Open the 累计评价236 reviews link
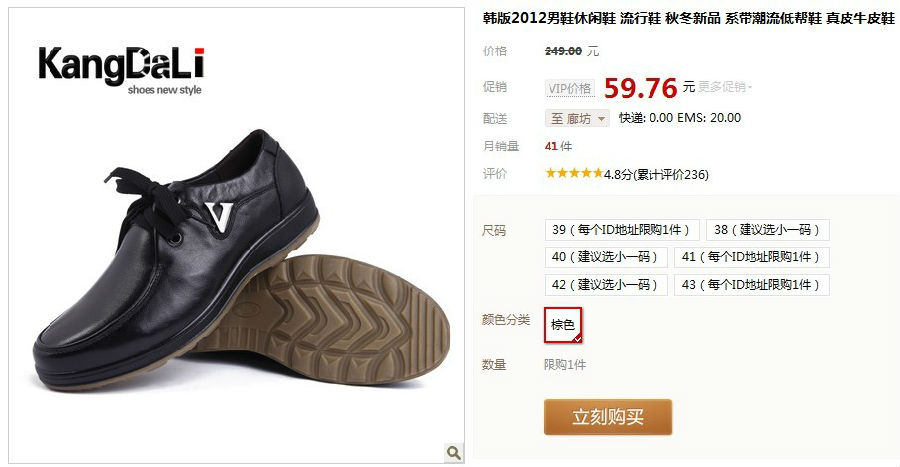 point(671,174)
